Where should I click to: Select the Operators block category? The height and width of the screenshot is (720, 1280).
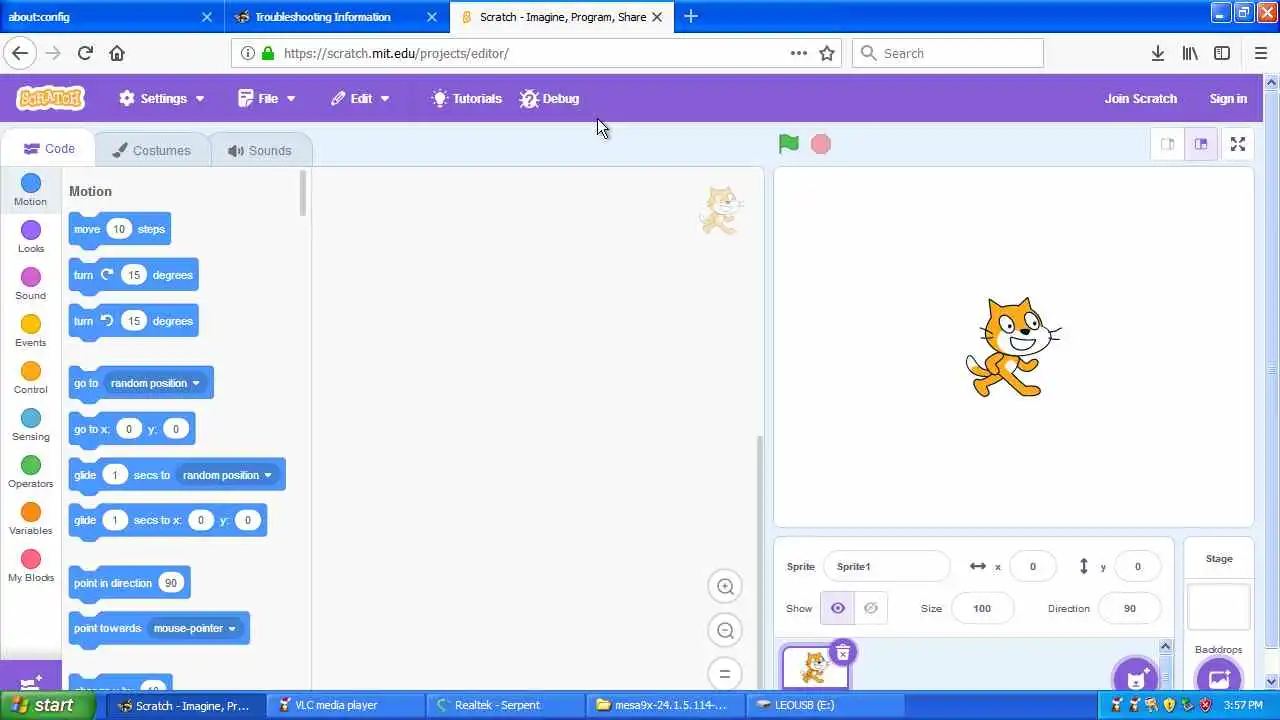pyautogui.click(x=31, y=472)
